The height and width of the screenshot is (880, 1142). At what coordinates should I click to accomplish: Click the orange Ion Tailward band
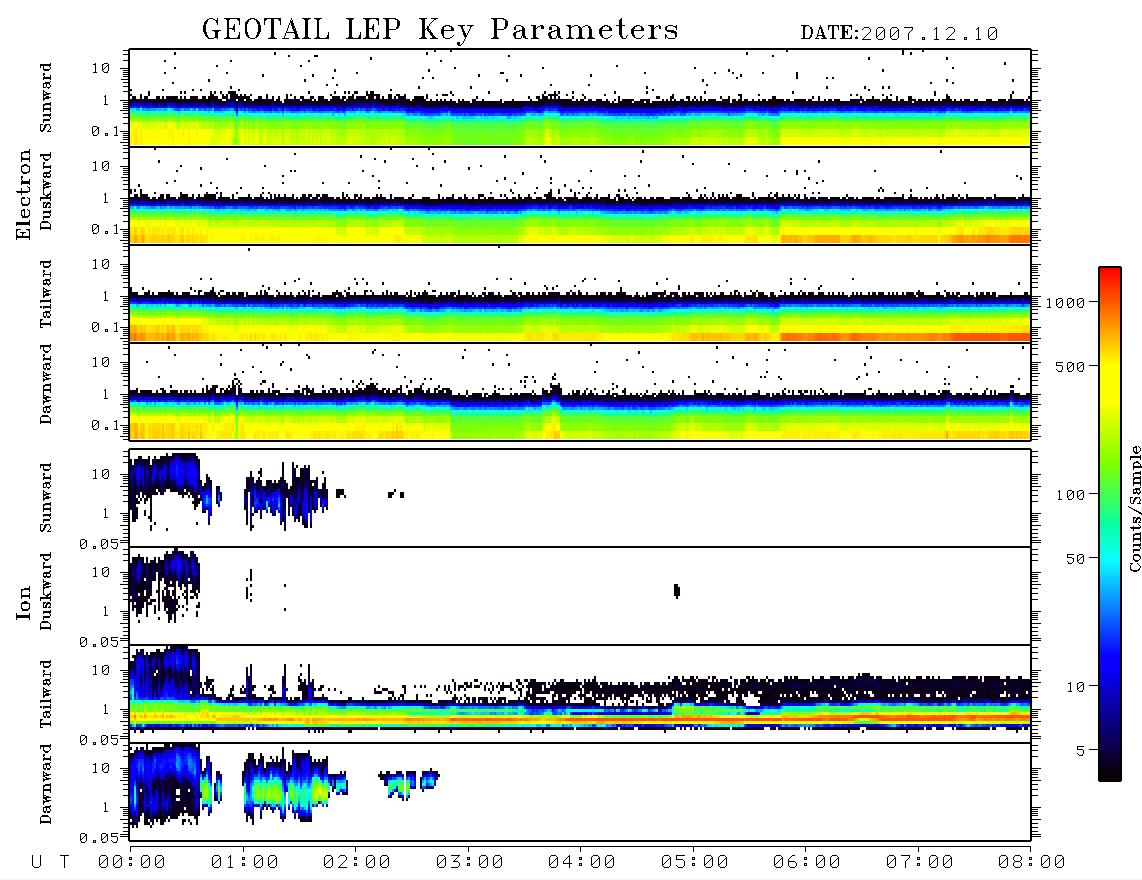pos(580,718)
